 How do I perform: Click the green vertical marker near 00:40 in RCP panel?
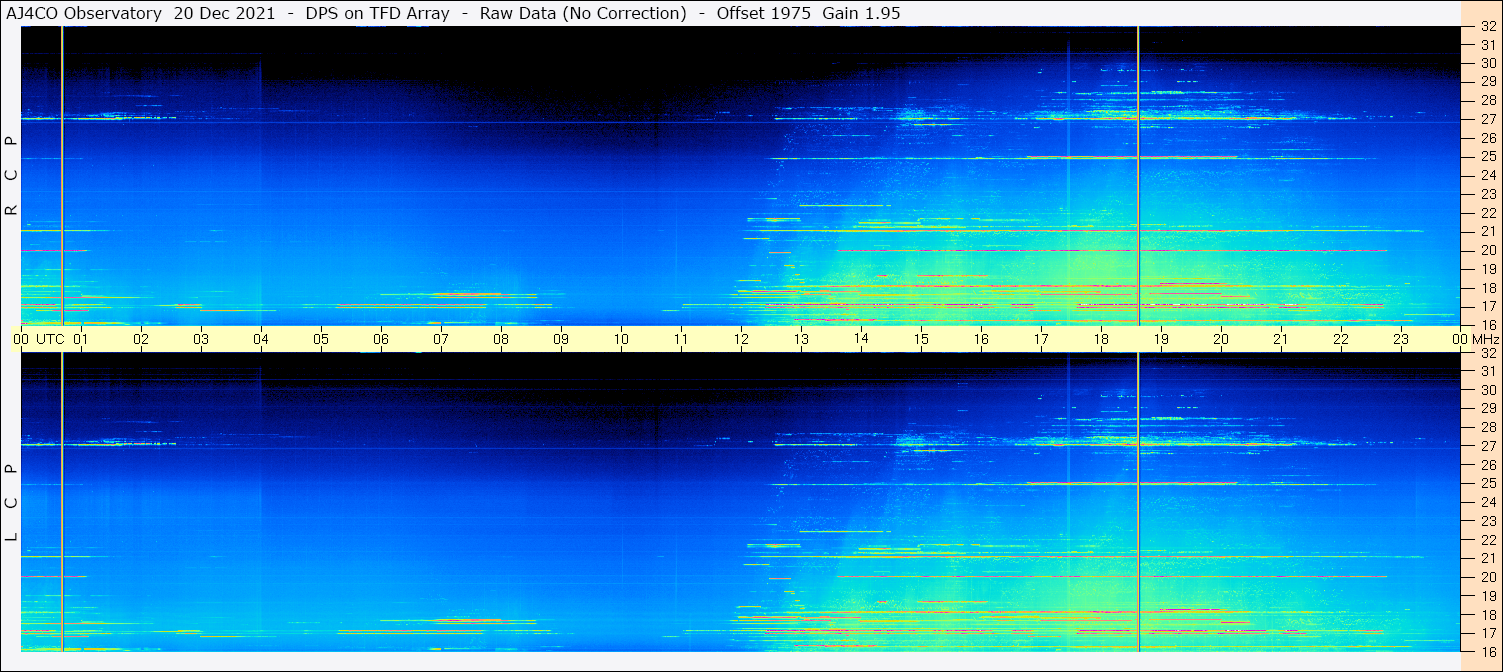pyautogui.click(x=62, y=175)
